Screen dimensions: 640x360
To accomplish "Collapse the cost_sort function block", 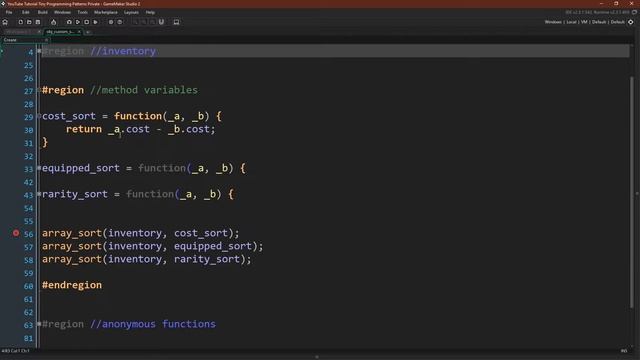I will 39,116.
